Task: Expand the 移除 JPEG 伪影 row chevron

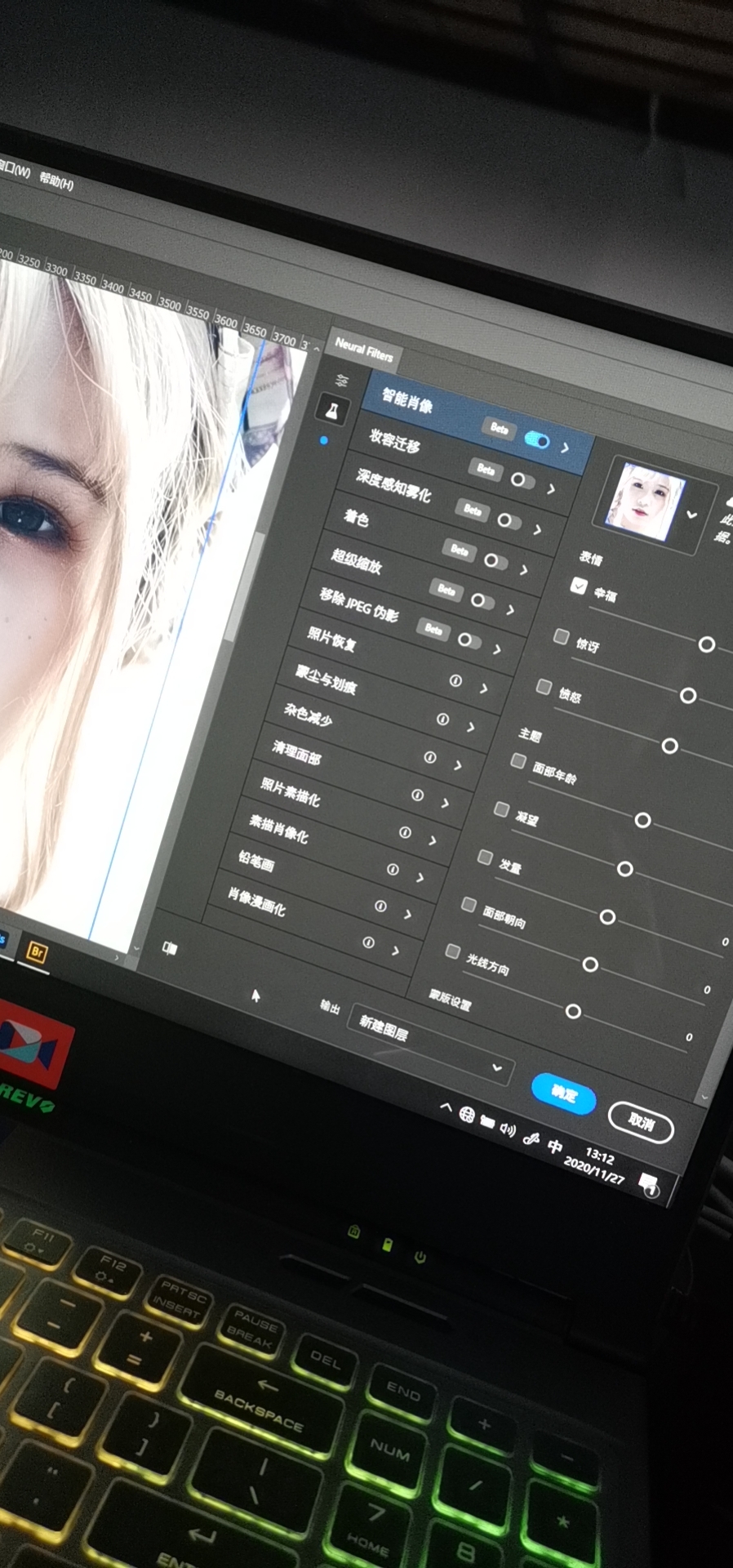Action: click(x=497, y=649)
